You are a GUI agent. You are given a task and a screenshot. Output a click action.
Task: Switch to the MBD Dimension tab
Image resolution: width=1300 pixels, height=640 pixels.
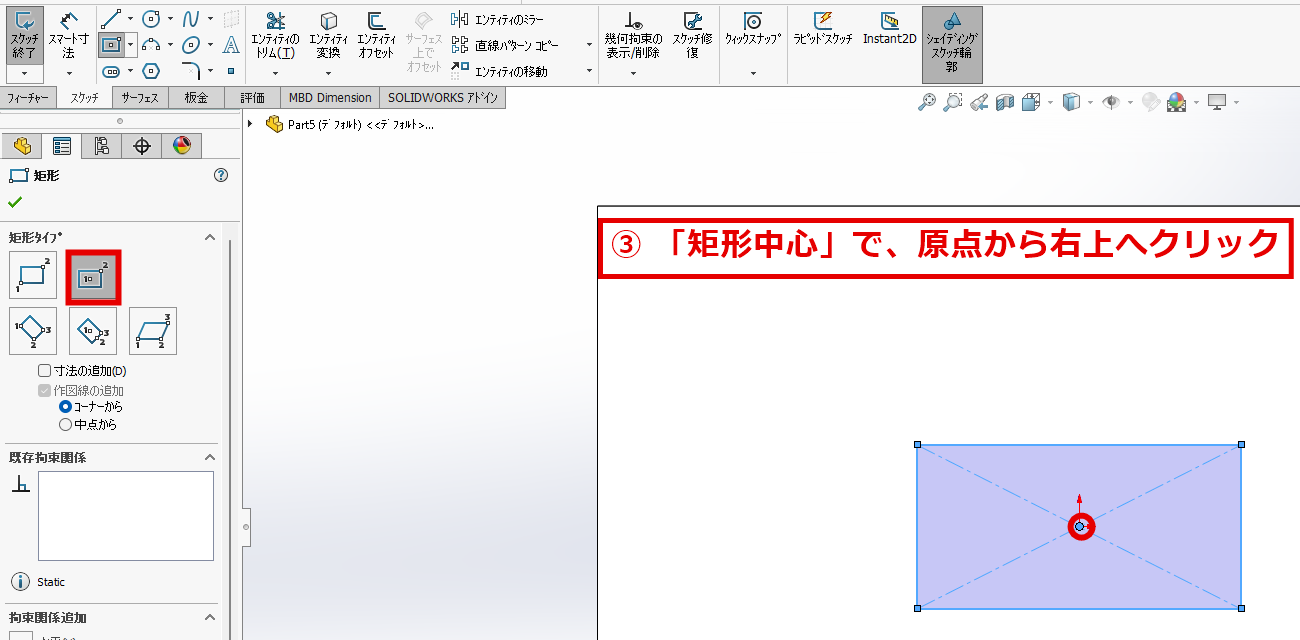pos(330,98)
